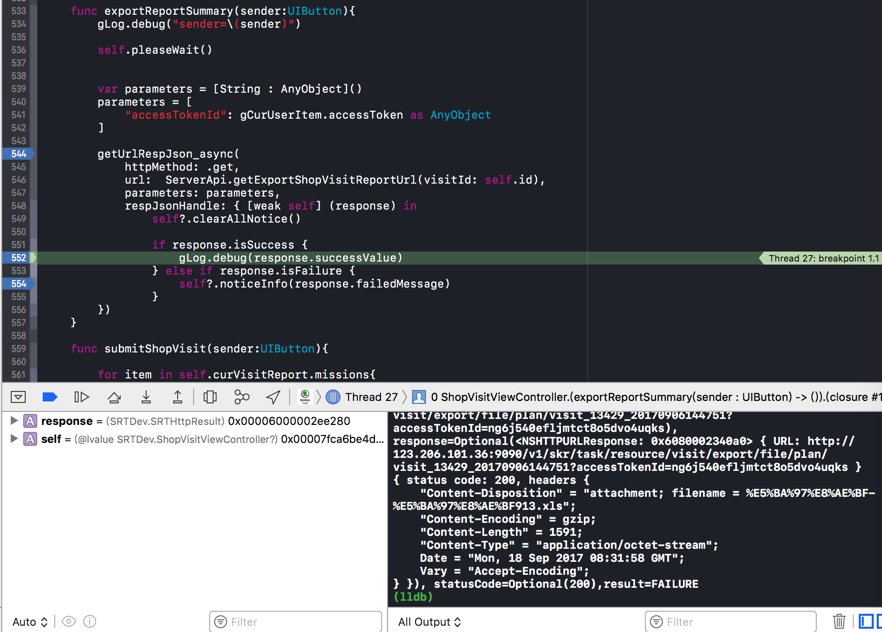Image resolution: width=882 pixels, height=632 pixels.
Task: Select stack frame 0 ShopVisitViewController closure
Action: tap(647, 397)
